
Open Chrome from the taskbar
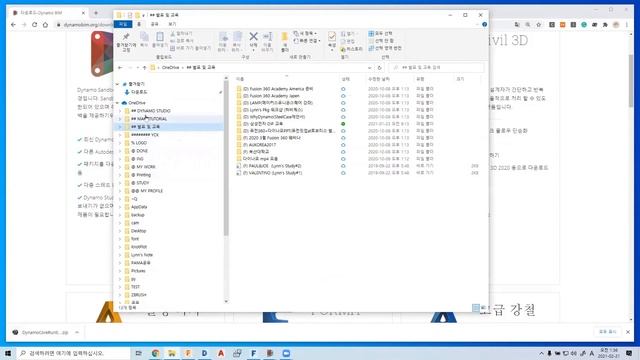coord(156,353)
